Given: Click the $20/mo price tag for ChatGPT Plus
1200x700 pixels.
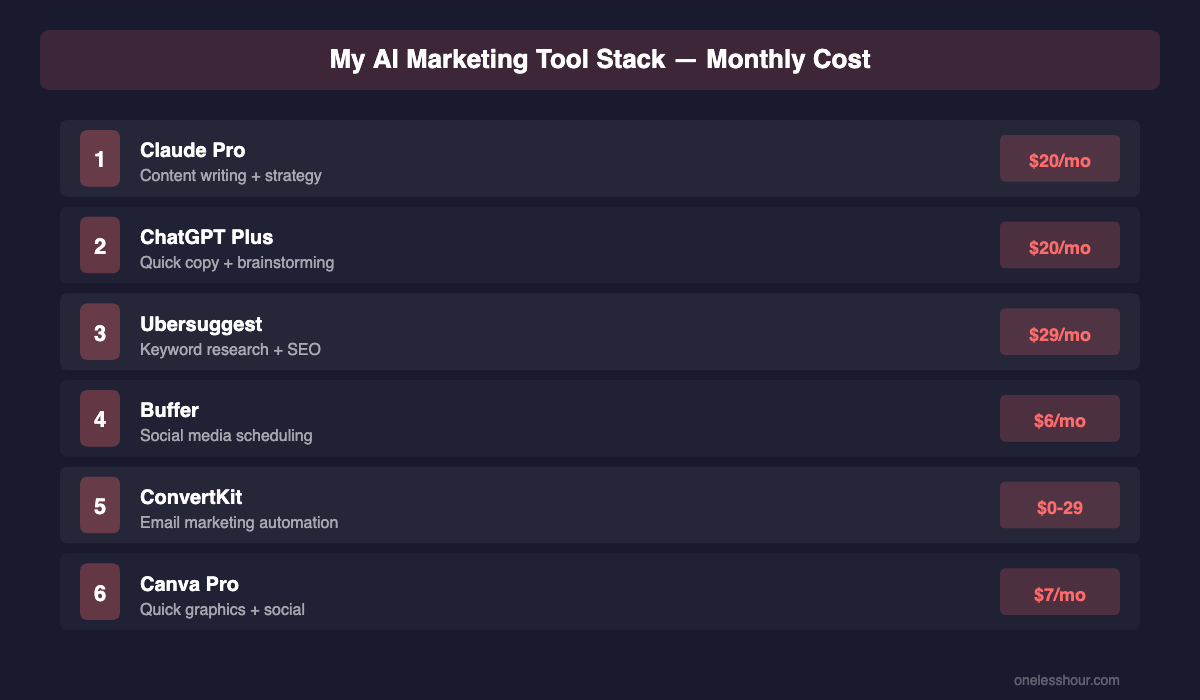Looking at the screenshot, I should [x=1060, y=246].
